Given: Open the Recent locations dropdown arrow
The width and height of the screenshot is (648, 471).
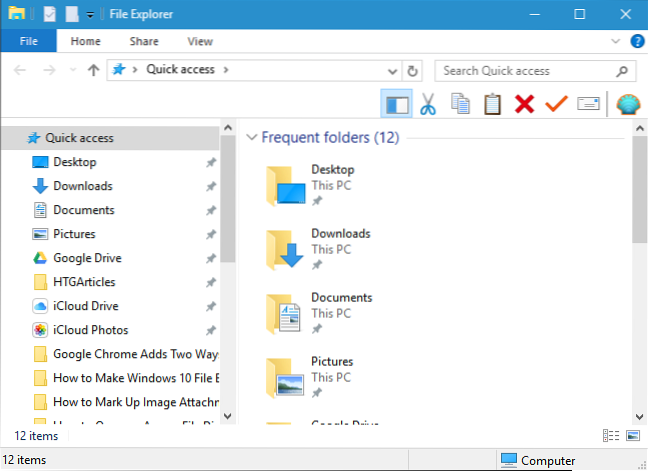Looking at the screenshot, I should click(x=73, y=70).
